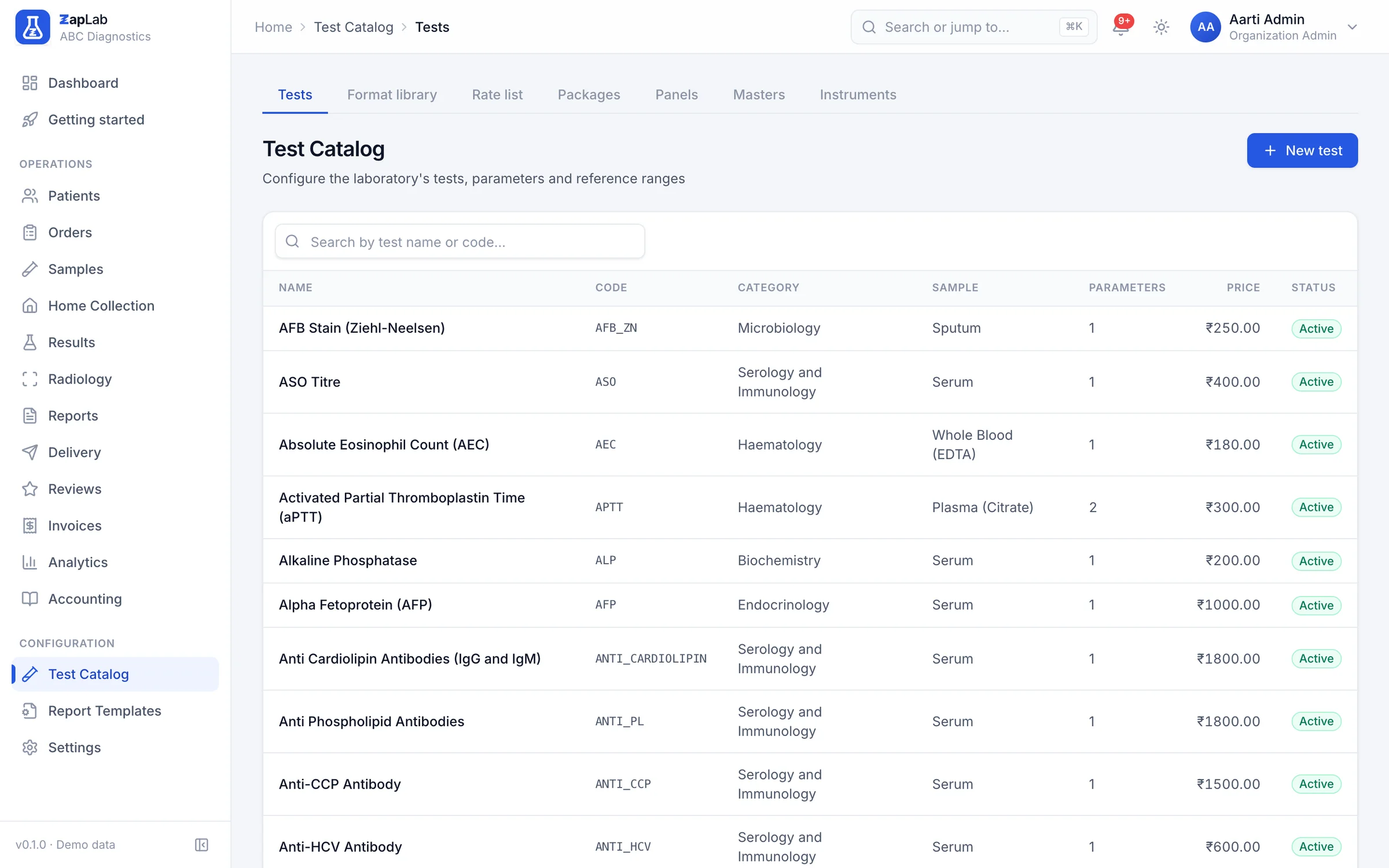
Task: Click the CATEGORY column header
Action: pos(768,288)
